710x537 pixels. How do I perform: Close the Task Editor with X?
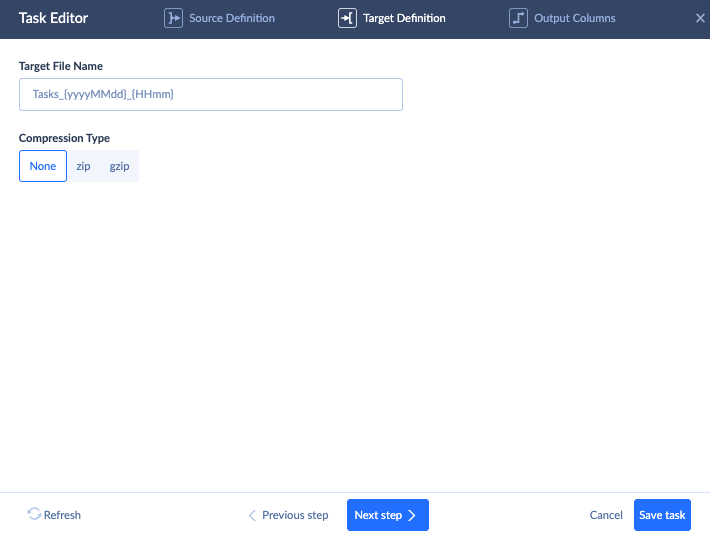pyautogui.click(x=700, y=18)
